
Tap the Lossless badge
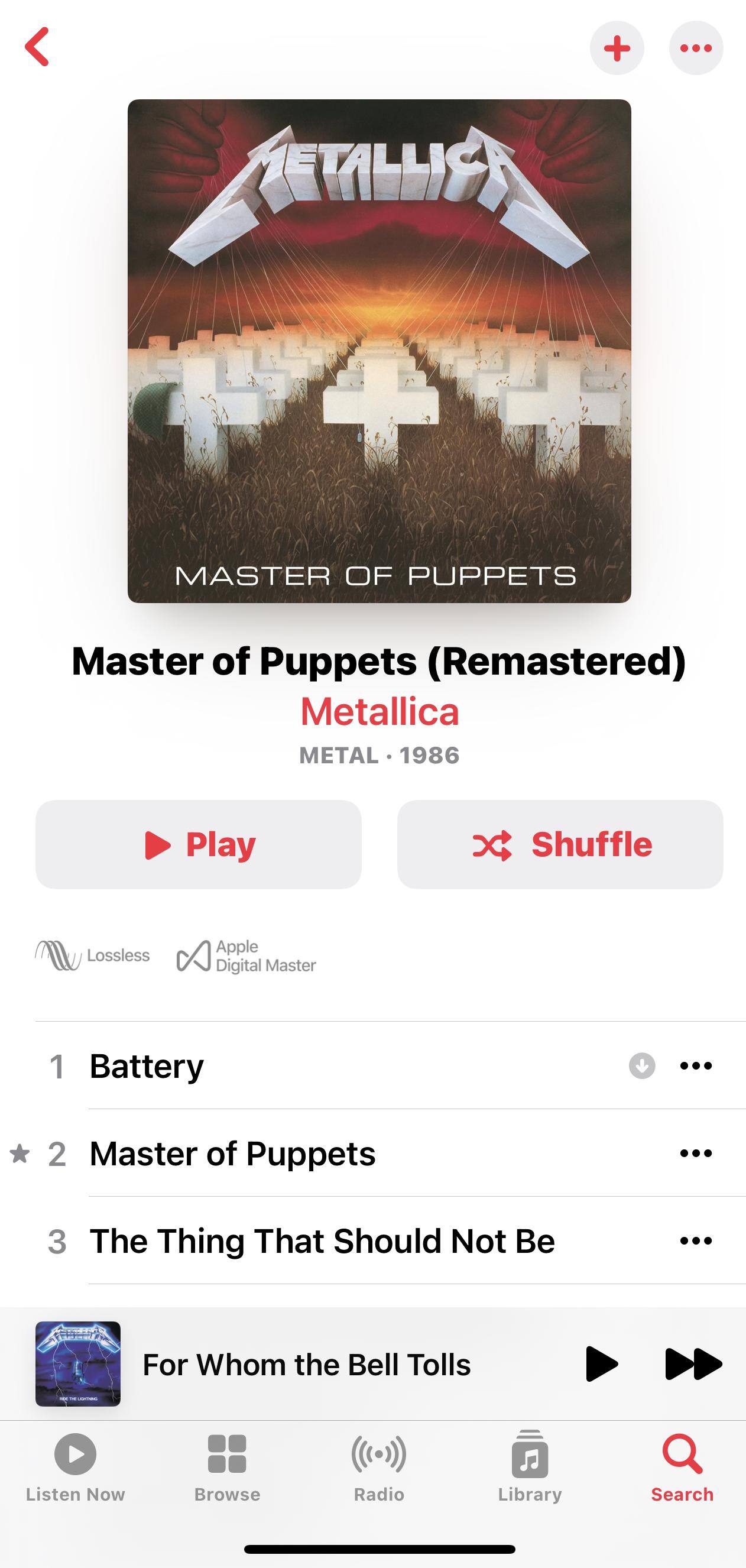(x=92, y=955)
